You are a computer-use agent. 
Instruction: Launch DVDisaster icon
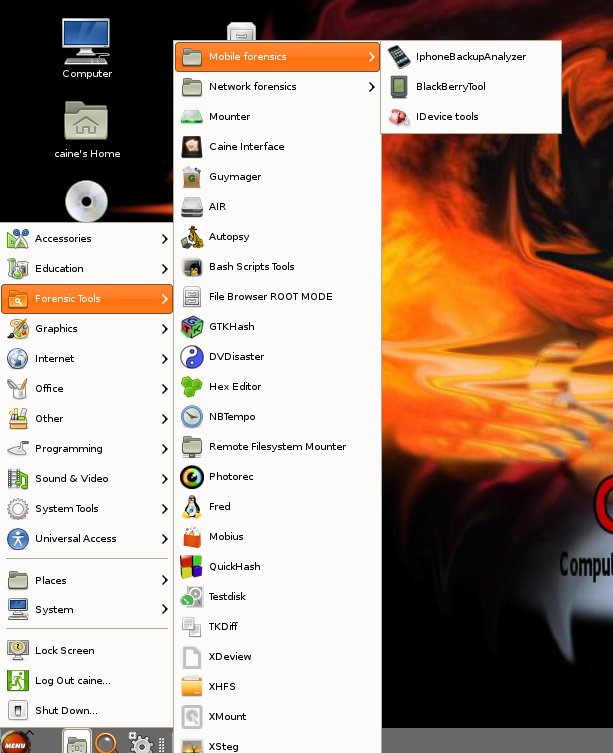[192, 357]
